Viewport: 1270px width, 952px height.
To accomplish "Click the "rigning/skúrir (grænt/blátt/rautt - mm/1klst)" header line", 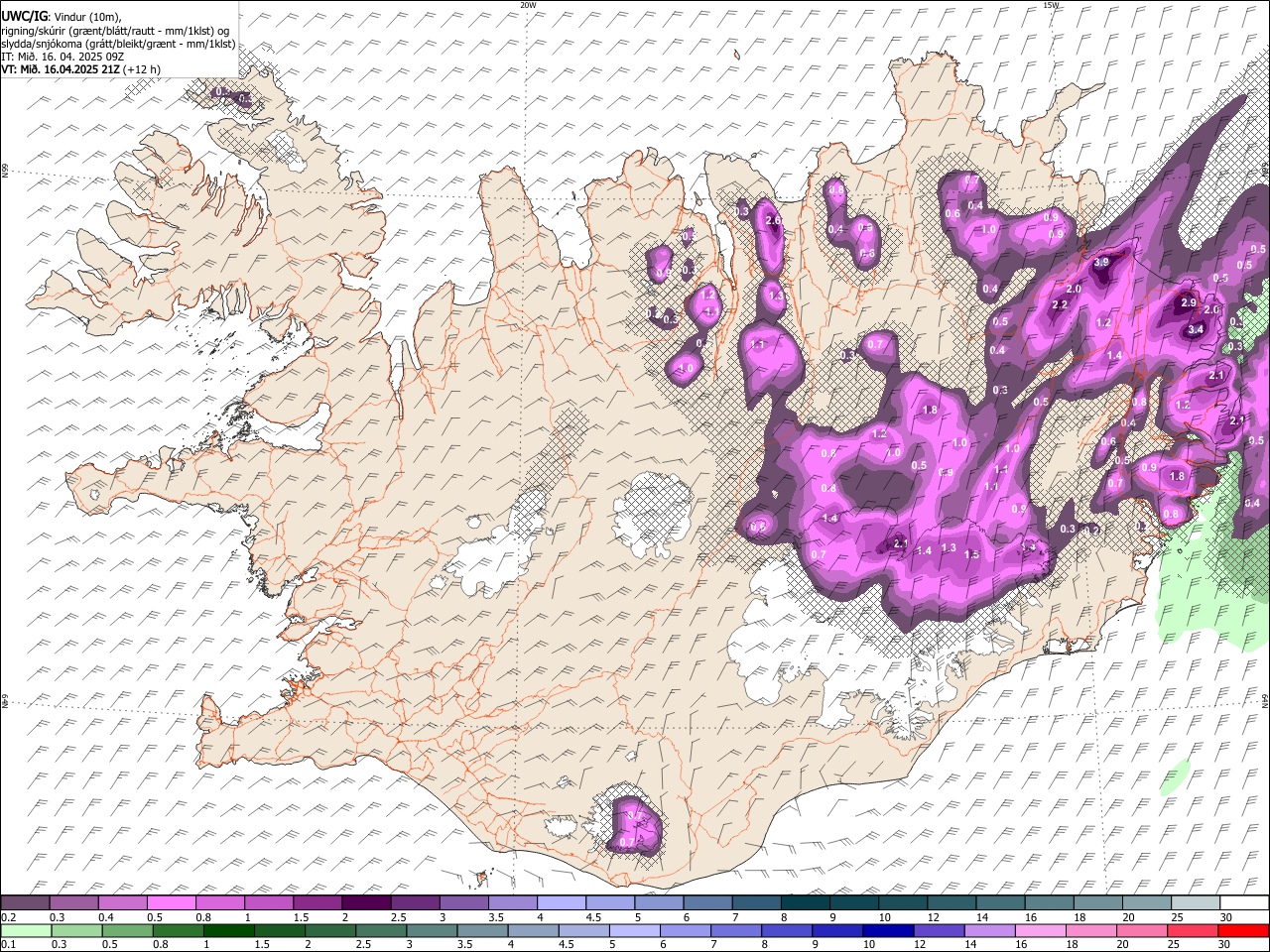I will point(109,30).
